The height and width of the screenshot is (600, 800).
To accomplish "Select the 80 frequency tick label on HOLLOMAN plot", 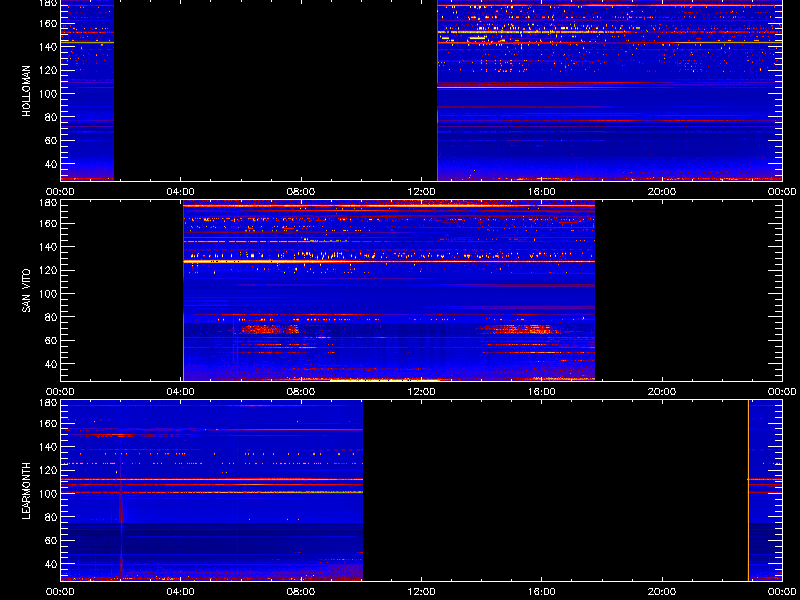I will coord(53,117).
